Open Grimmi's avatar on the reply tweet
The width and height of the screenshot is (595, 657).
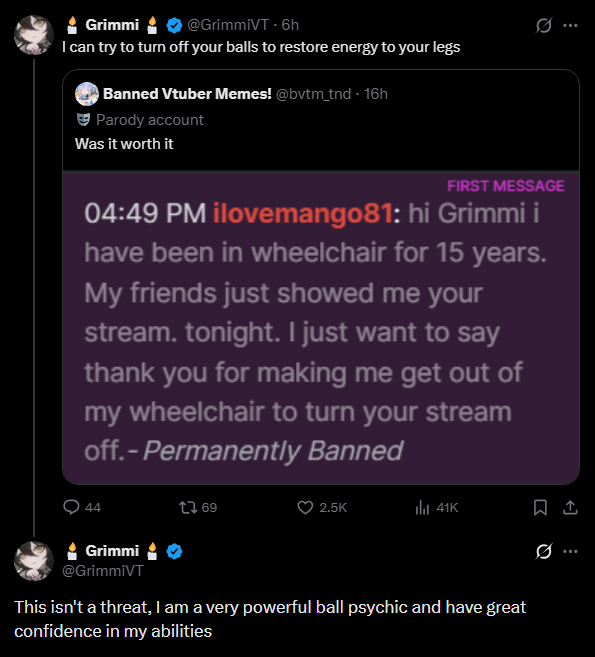[34, 561]
